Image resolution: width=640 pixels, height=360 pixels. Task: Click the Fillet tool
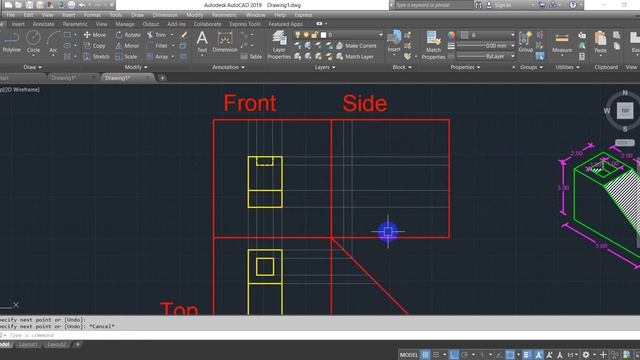(157, 46)
